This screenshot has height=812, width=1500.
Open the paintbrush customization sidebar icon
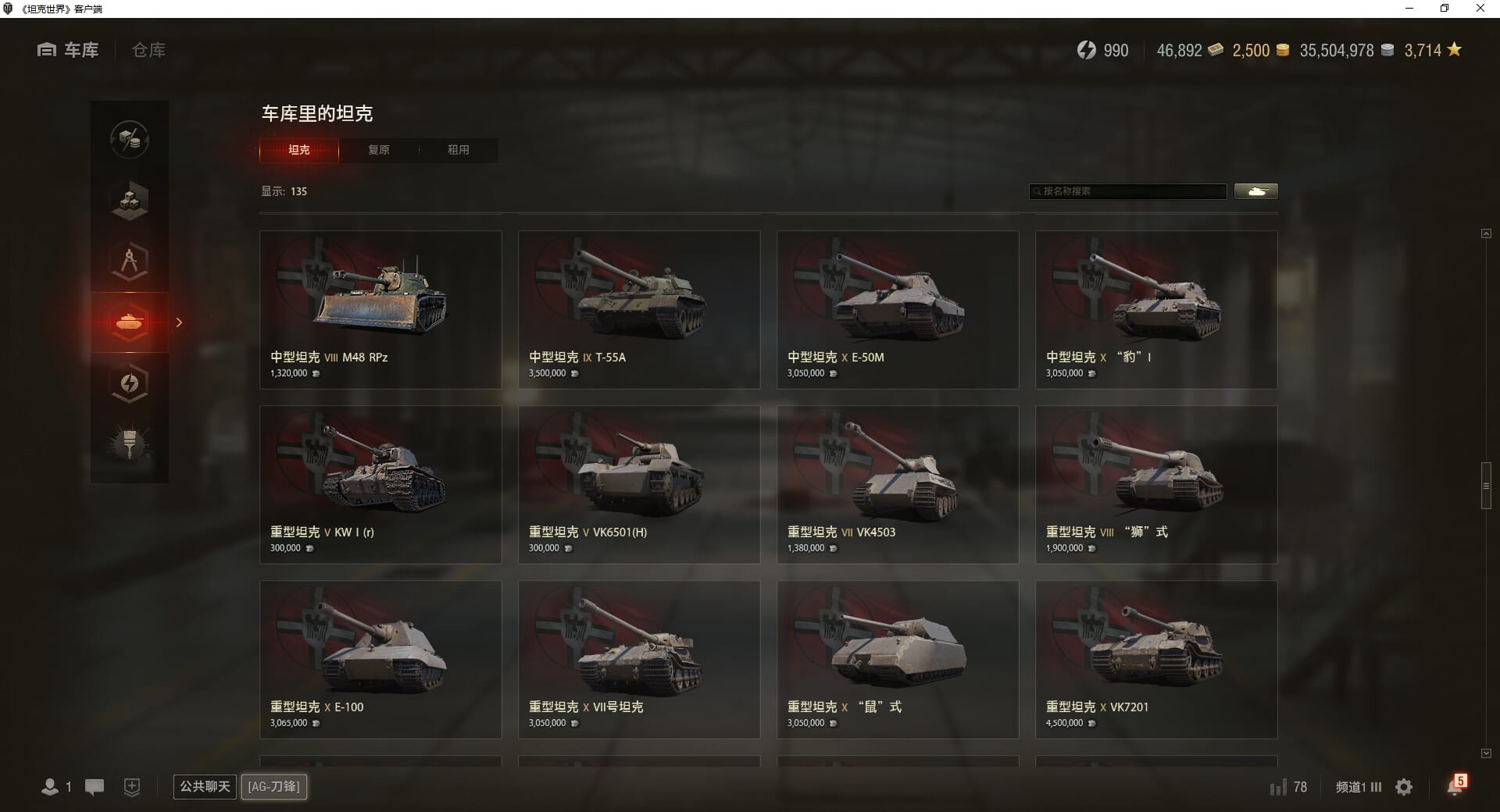tap(130, 444)
